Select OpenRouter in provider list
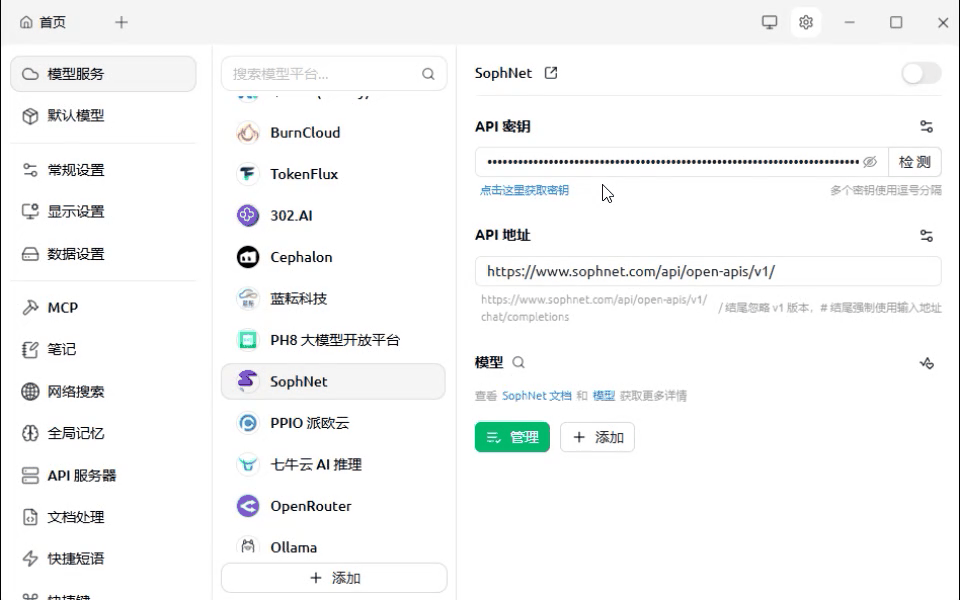Viewport: 960px width, 600px height. [310, 506]
